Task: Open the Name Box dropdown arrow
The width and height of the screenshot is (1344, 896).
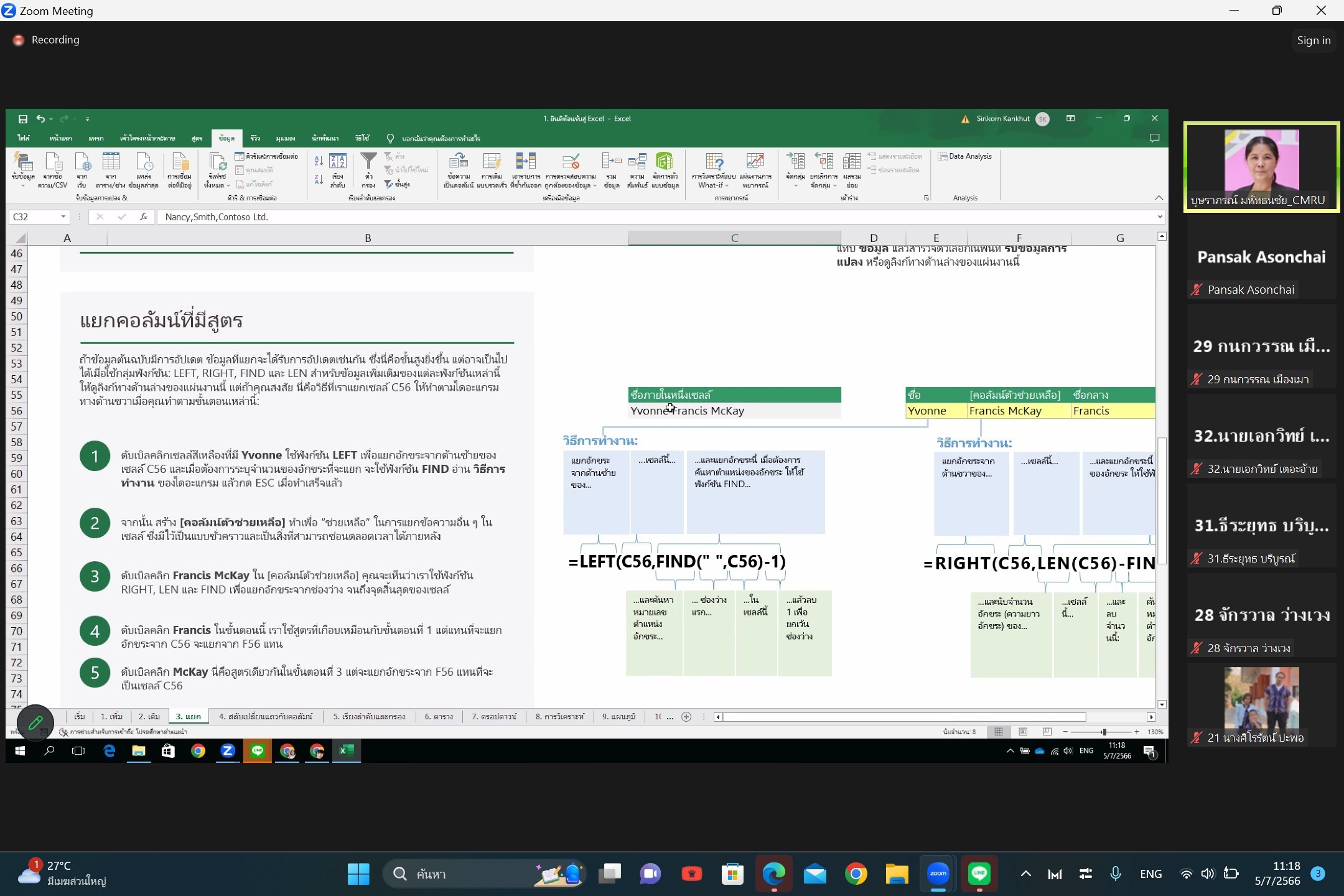Action: click(x=63, y=217)
